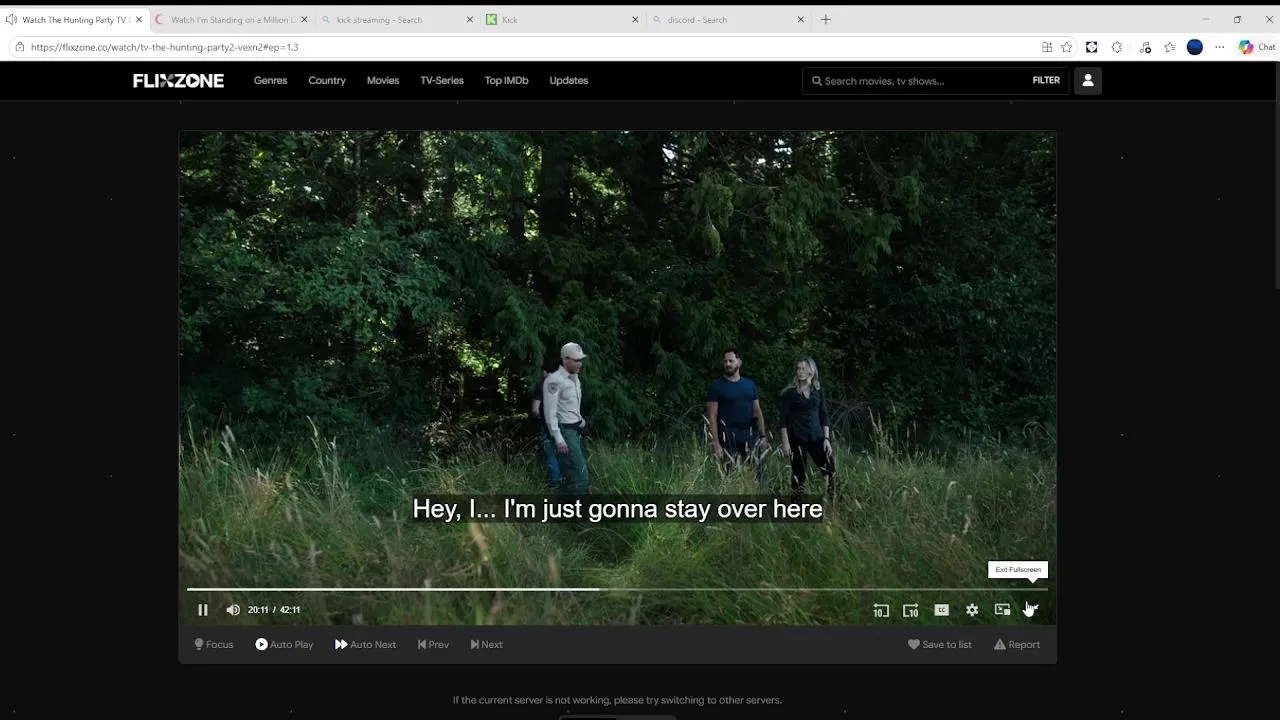The width and height of the screenshot is (1280, 720).
Task: Close the 'Watch The Hunting Party' tab
Action: tap(139, 19)
